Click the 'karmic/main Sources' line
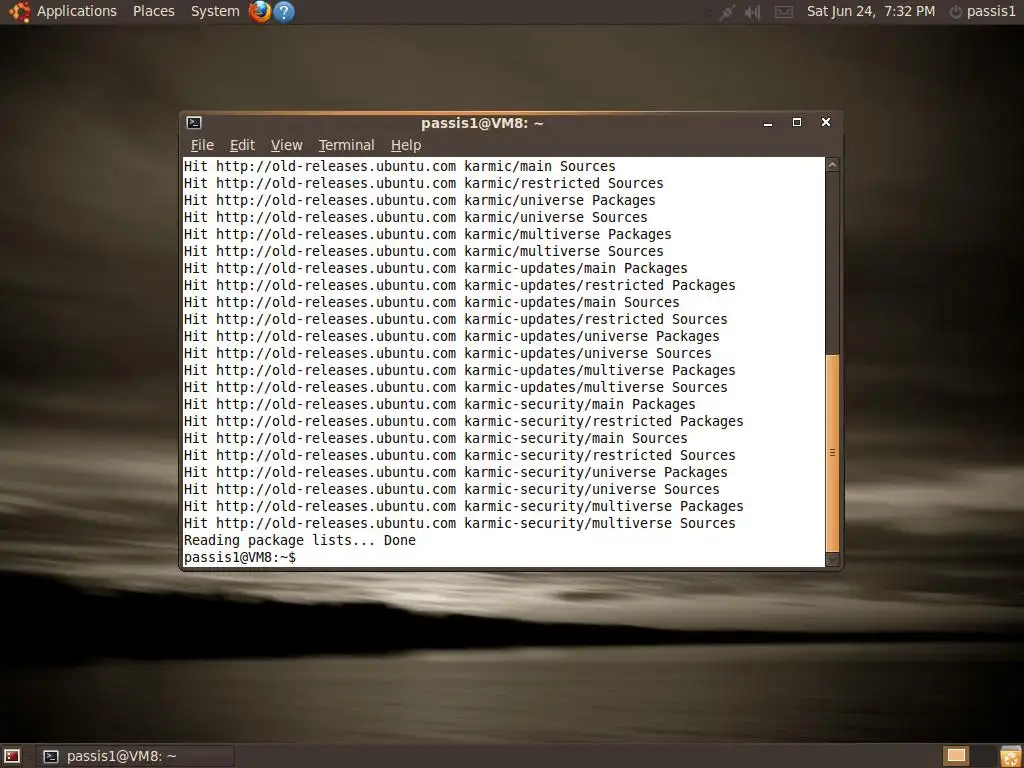 tap(400, 166)
